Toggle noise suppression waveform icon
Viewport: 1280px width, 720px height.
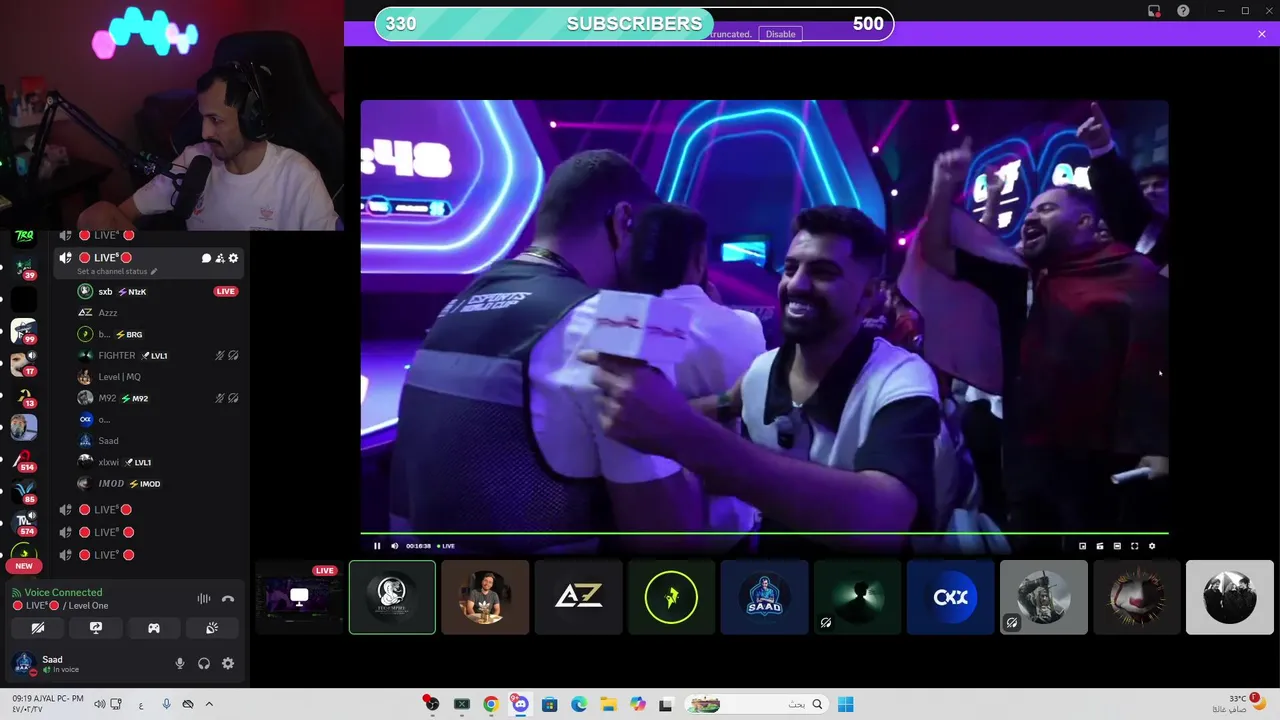(204, 599)
